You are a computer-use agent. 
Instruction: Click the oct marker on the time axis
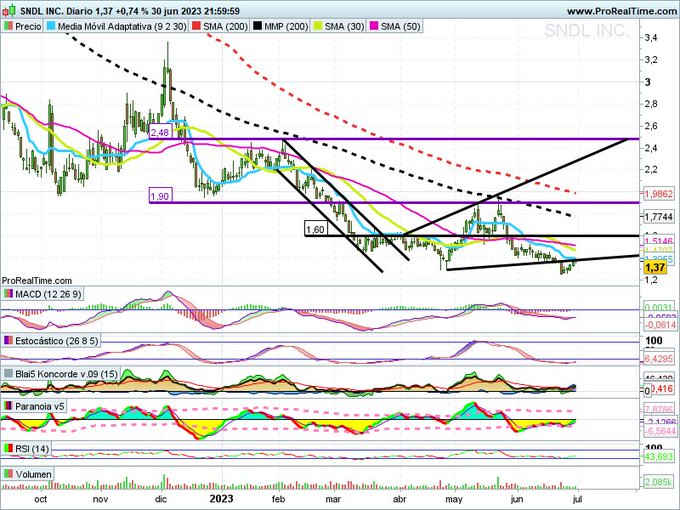(x=40, y=499)
